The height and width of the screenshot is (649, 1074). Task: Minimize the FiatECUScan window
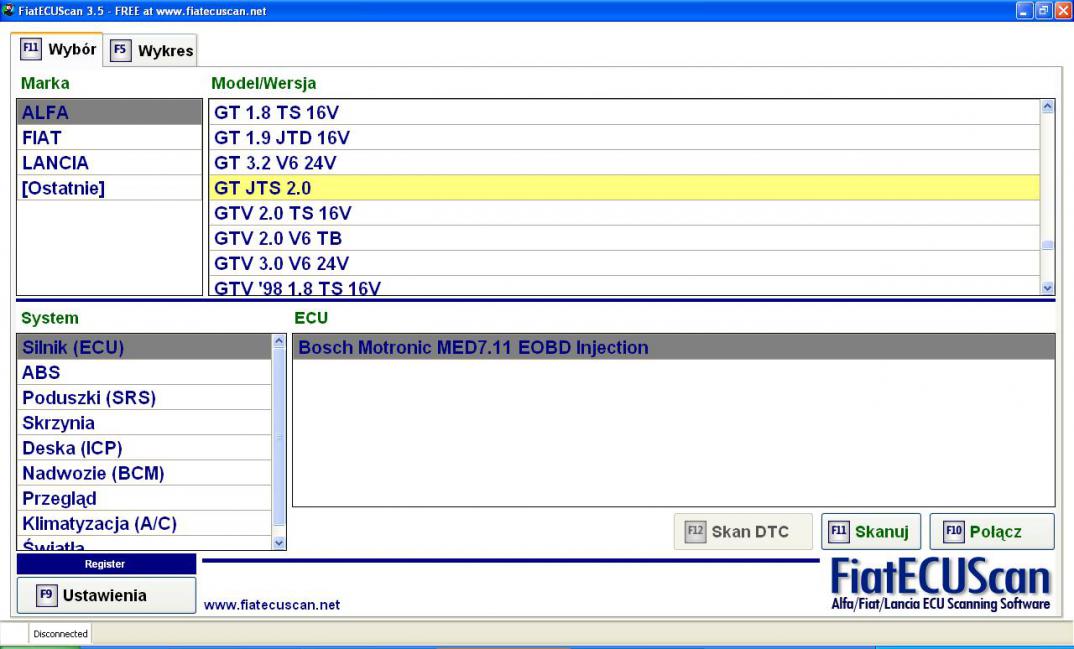coord(1025,10)
